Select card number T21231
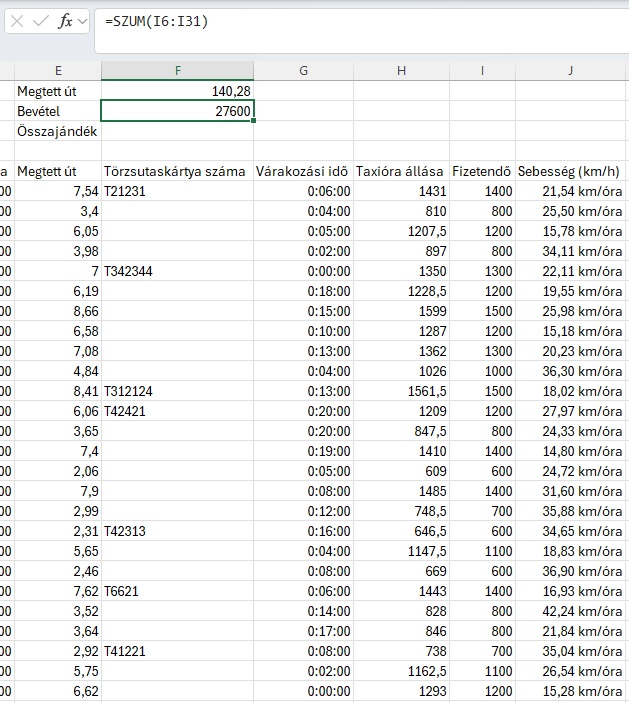 point(178,191)
